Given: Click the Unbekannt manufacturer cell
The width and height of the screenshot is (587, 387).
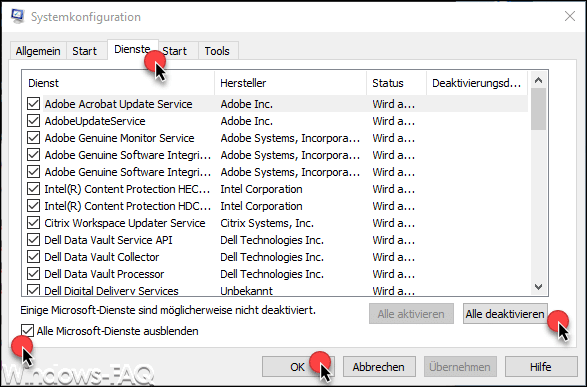Looking at the screenshot, I should [246, 290].
